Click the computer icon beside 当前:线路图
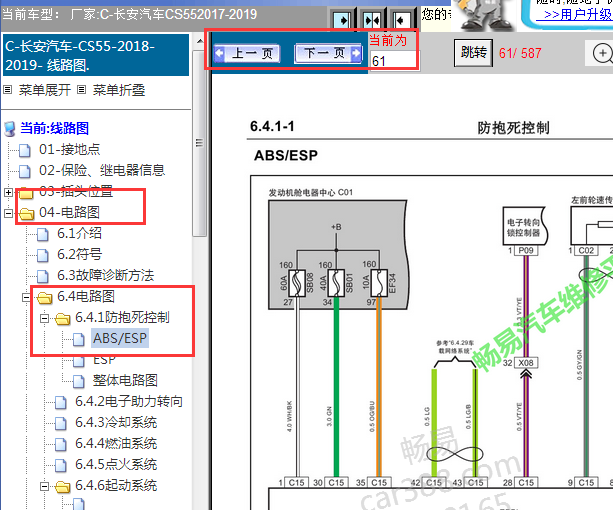The width and height of the screenshot is (613, 510). tap(10, 129)
